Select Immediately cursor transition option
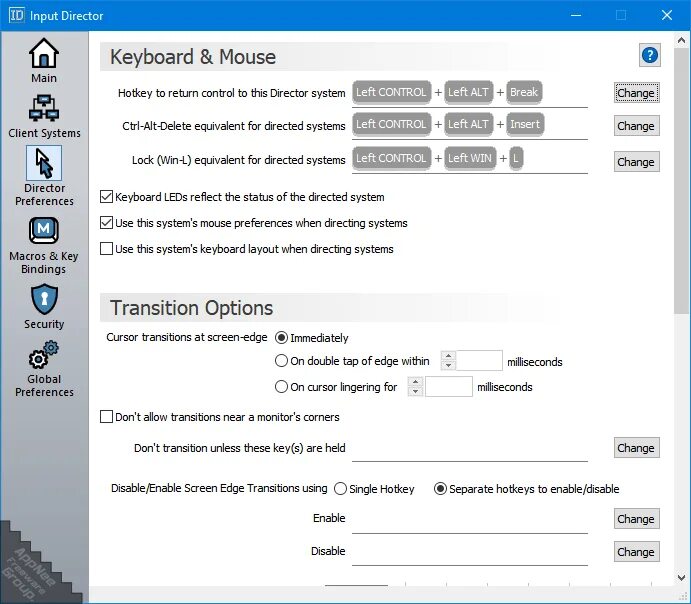The image size is (691, 604). point(281,338)
